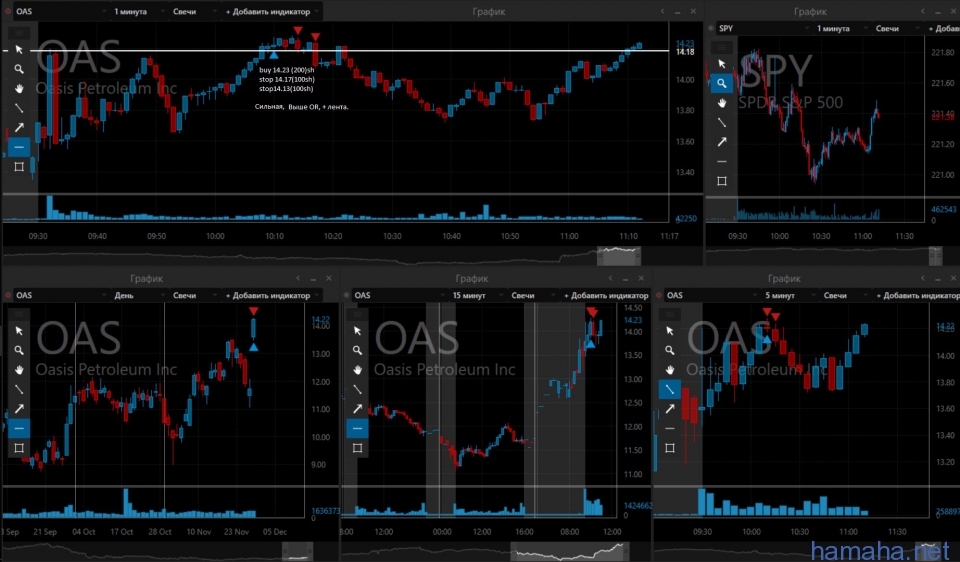Click the 'График' title of the 15-minute panel
Viewport: 960px width, 562px height.
(471, 279)
